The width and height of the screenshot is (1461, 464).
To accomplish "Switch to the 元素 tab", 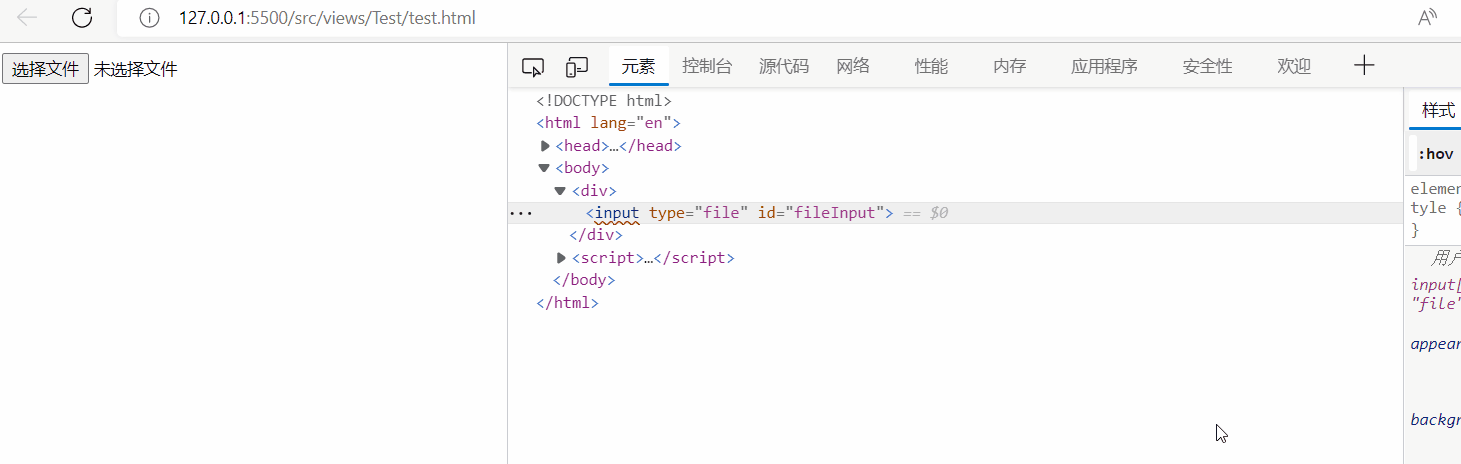I will pos(639,66).
